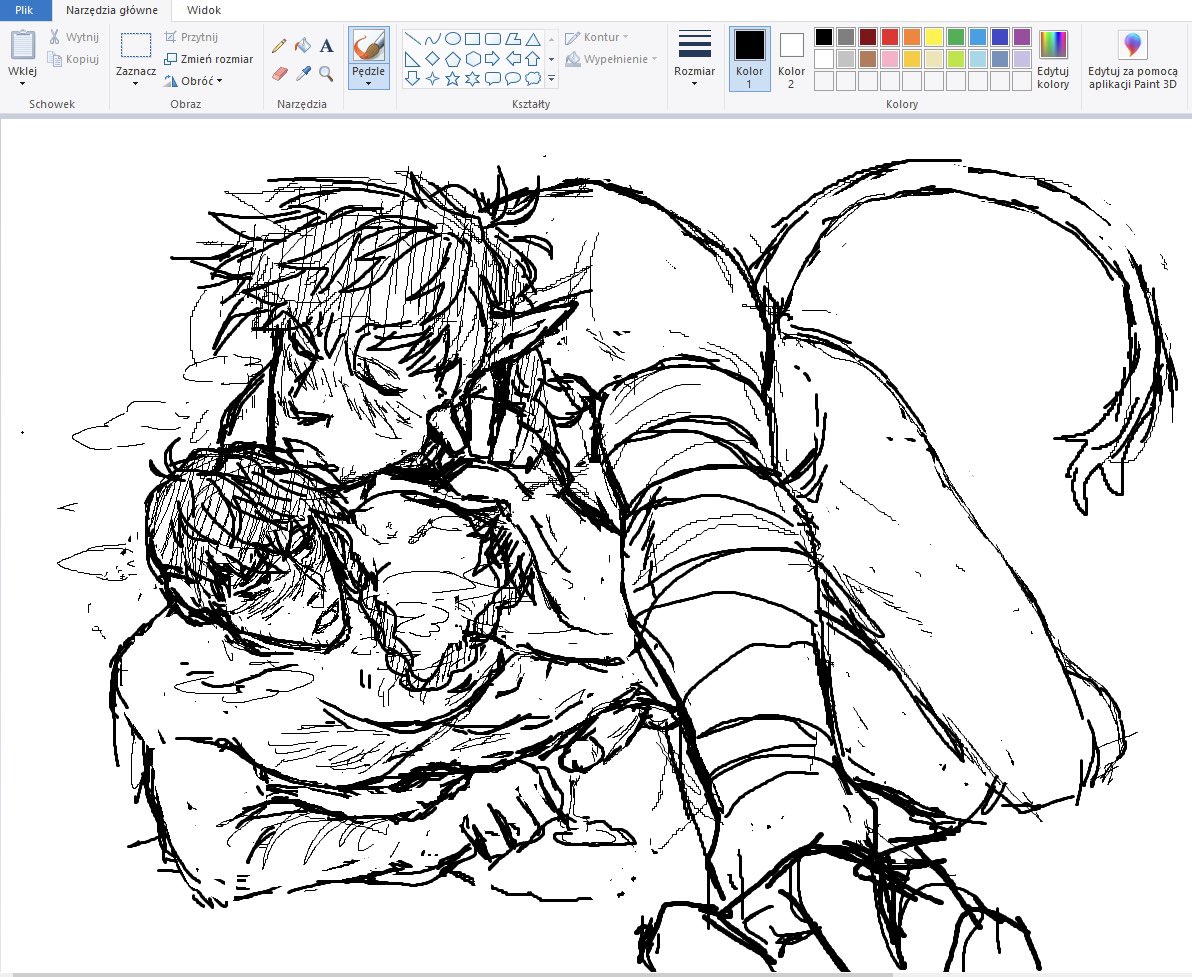This screenshot has height=977, width=1192.
Task: Pick the orange color swatch
Action: (912, 36)
